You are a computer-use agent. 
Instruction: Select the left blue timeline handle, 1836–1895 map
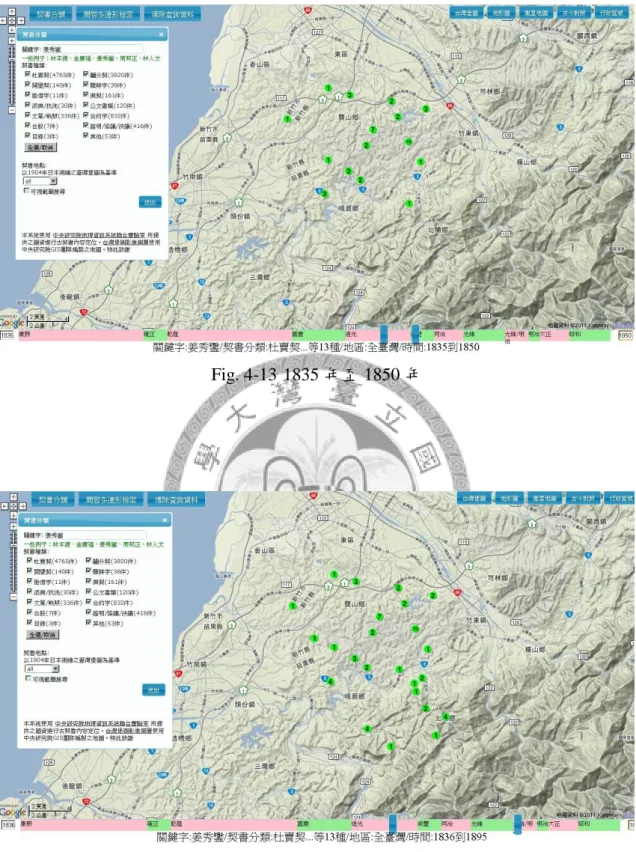[392, 823]
